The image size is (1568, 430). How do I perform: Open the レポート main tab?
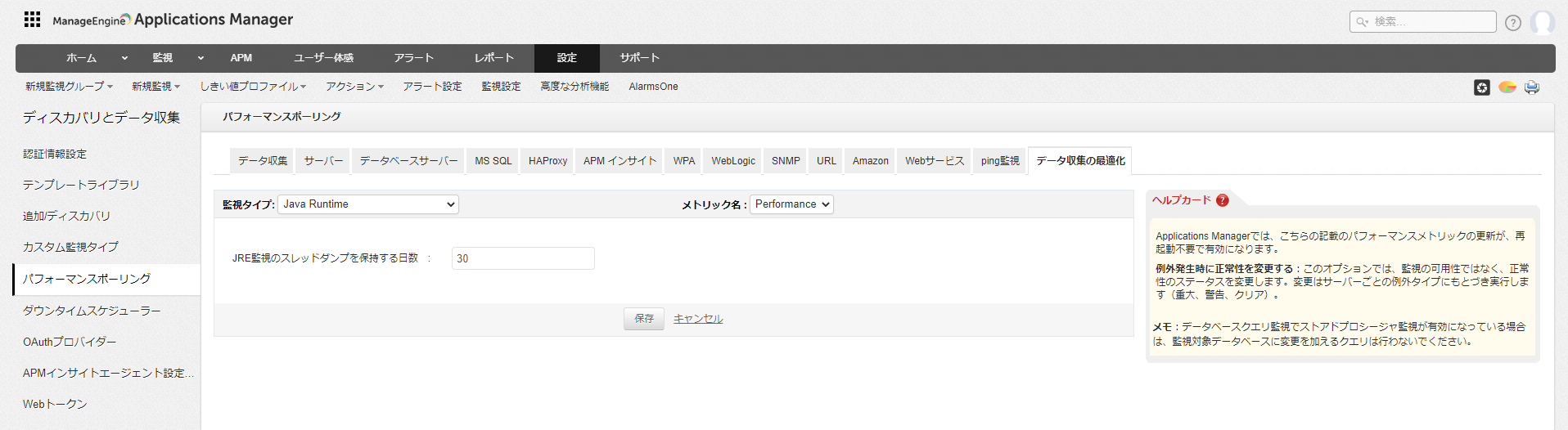click(x=494, y=58)
